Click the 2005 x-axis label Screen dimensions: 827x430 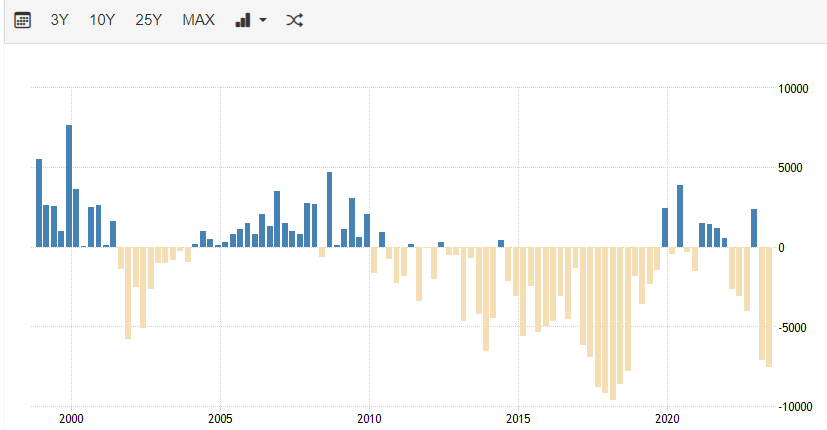click(220, 417)
